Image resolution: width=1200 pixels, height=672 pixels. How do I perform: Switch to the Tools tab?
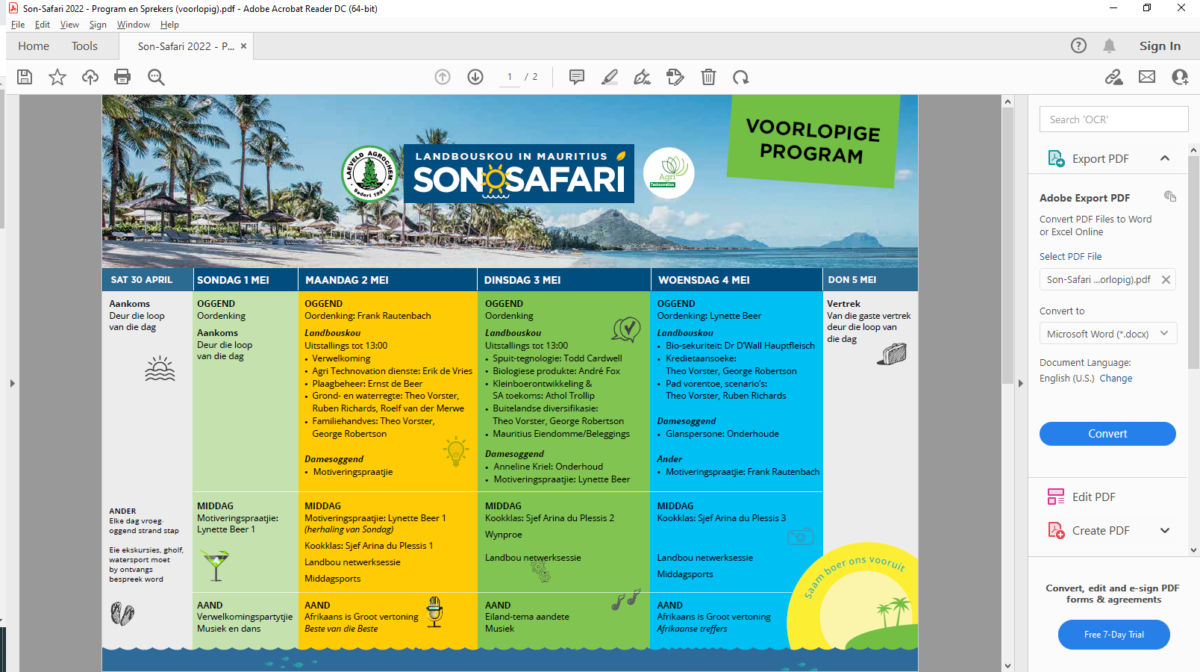pos(85,46)
